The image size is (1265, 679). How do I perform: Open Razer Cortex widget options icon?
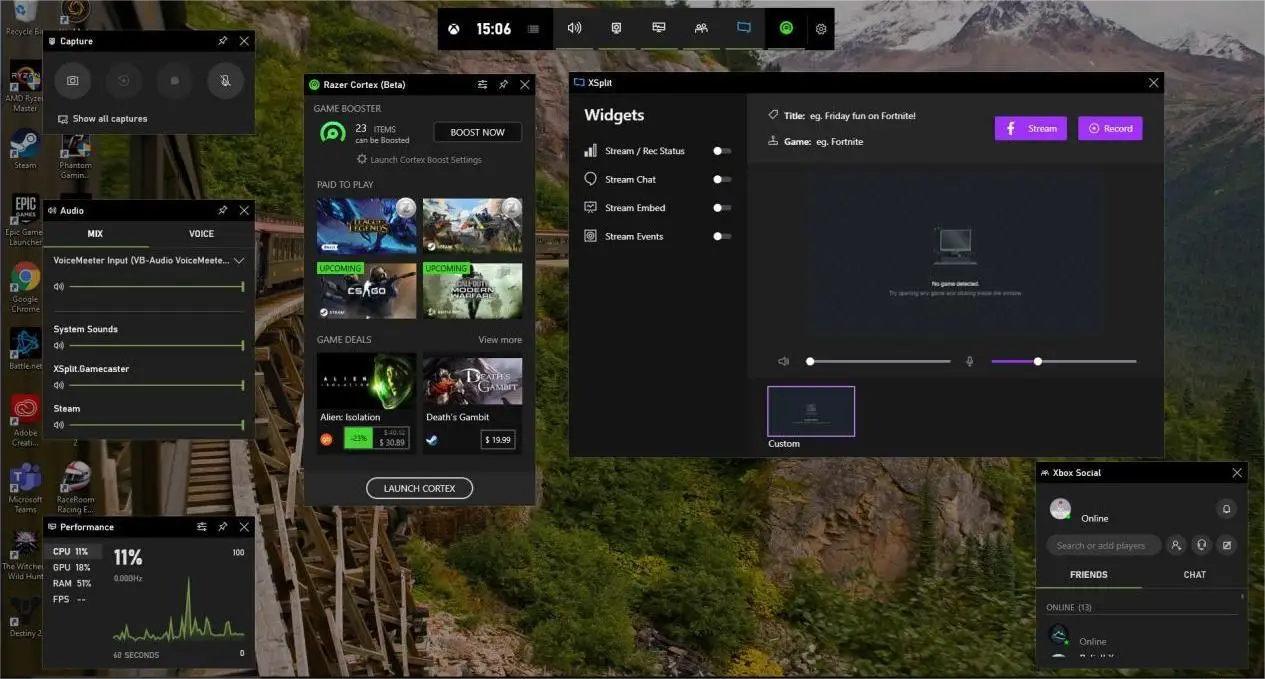pyautogui.click(x=483, y=85)
